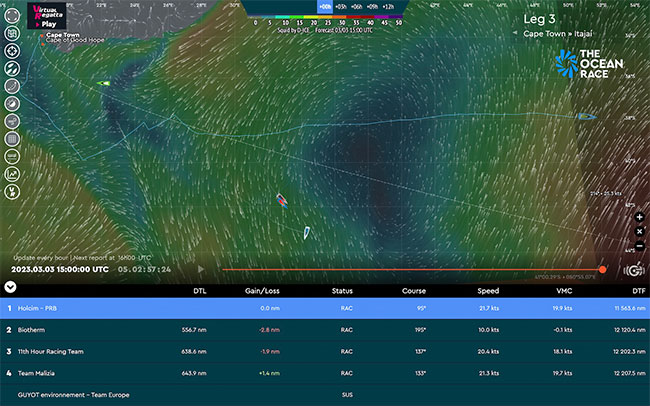Click the SUS status for GUYOT
650x406 pixels.
pos(347,395)
